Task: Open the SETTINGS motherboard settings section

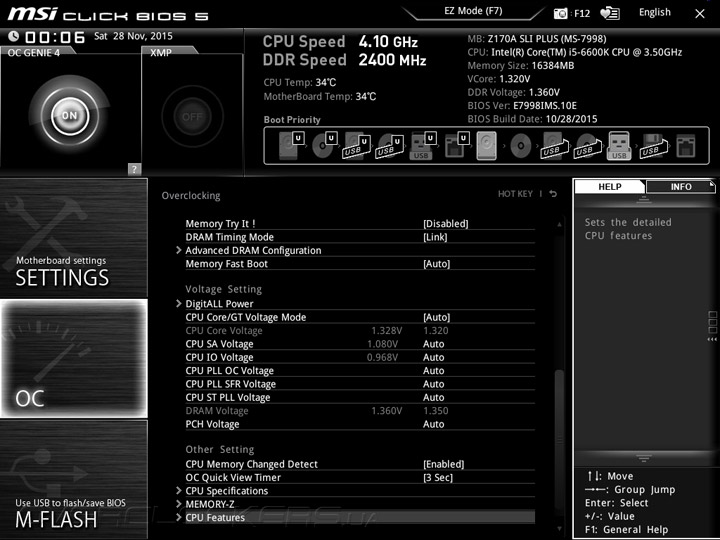Action: pyautogui.click(x=74, y=238)
